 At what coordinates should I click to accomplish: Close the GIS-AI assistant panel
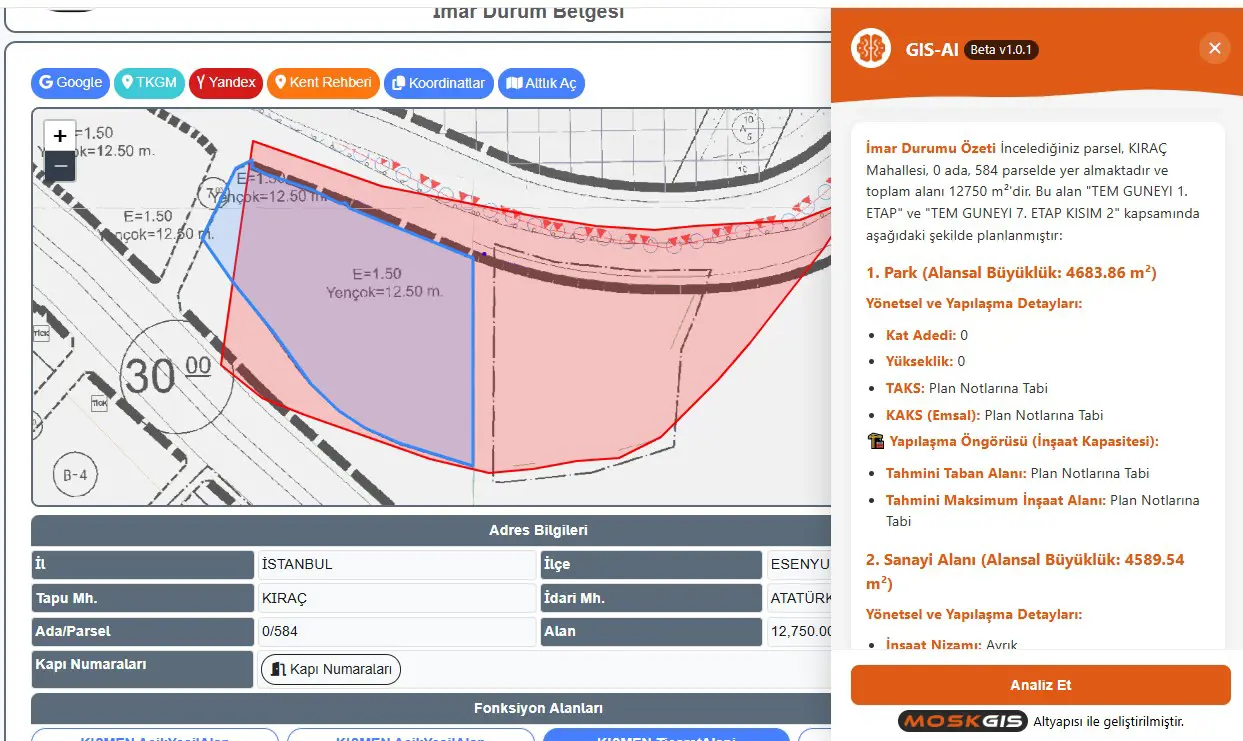click(x=1215, y=48)
